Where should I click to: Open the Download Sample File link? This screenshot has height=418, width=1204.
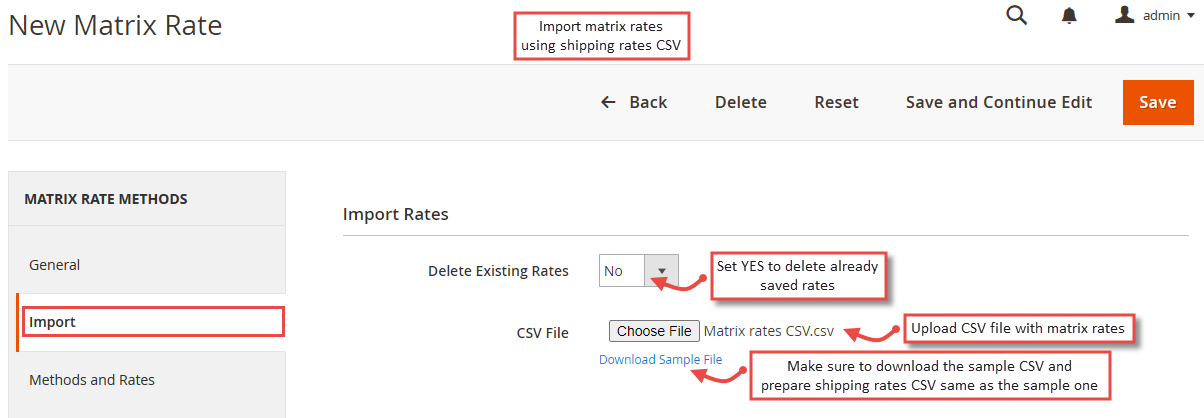click(660, 359)
